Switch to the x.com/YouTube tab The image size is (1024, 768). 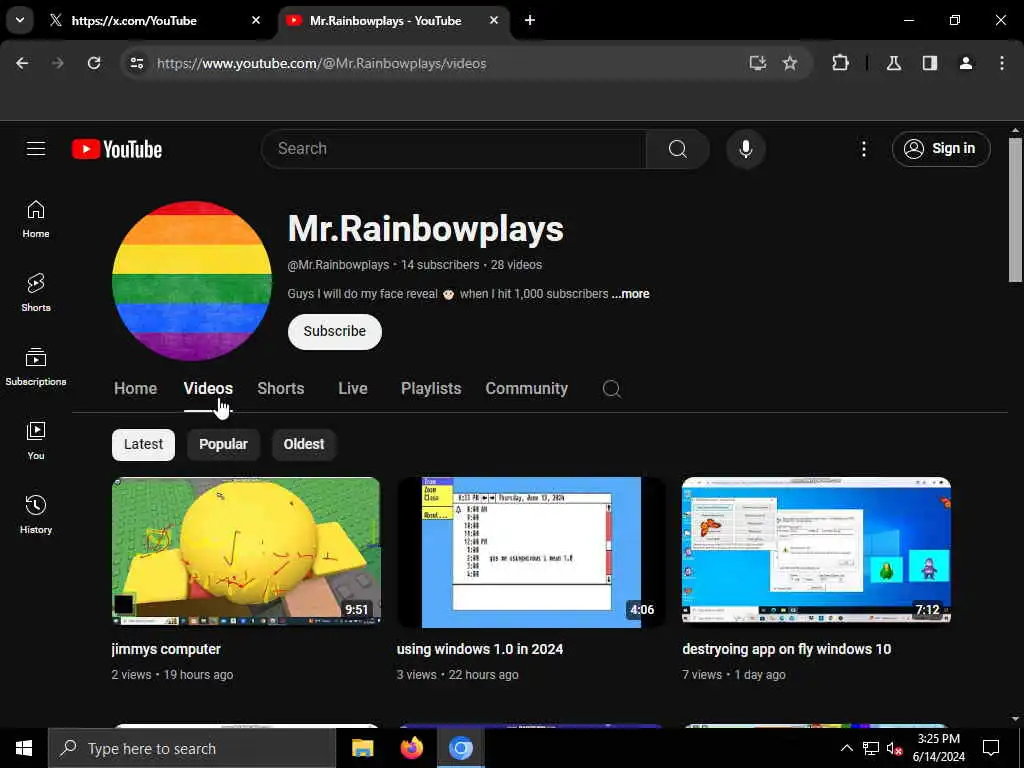pyautogui.click(x=153, y=21)
